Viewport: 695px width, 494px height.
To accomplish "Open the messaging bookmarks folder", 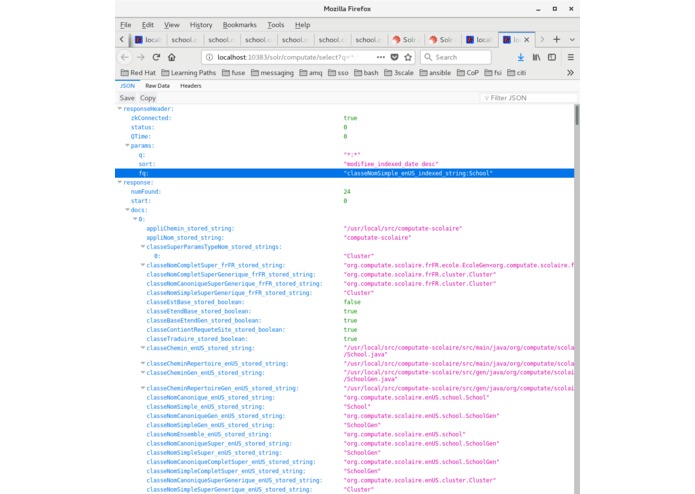I will pos(272,73).
